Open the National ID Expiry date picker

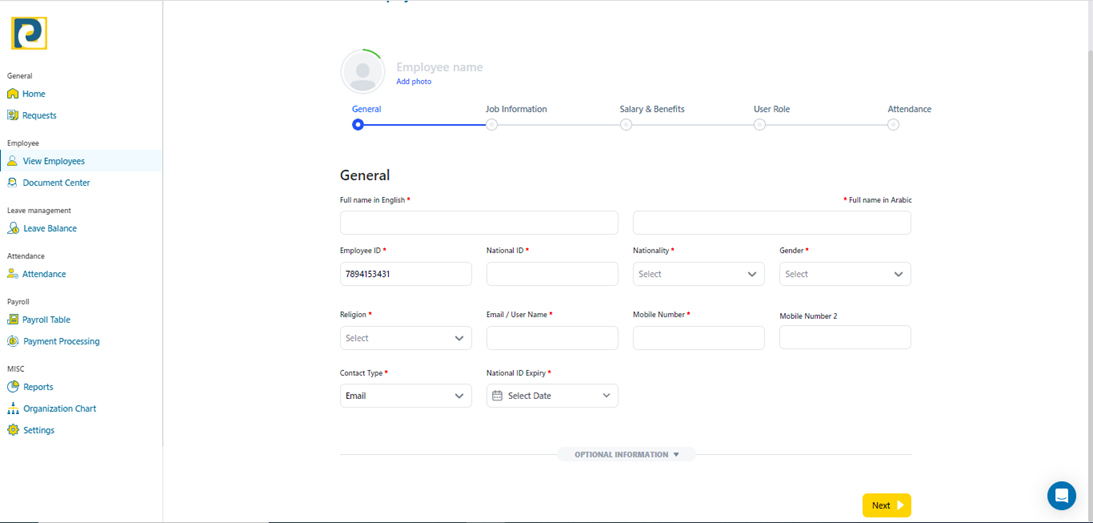click(x=552, y=396)
